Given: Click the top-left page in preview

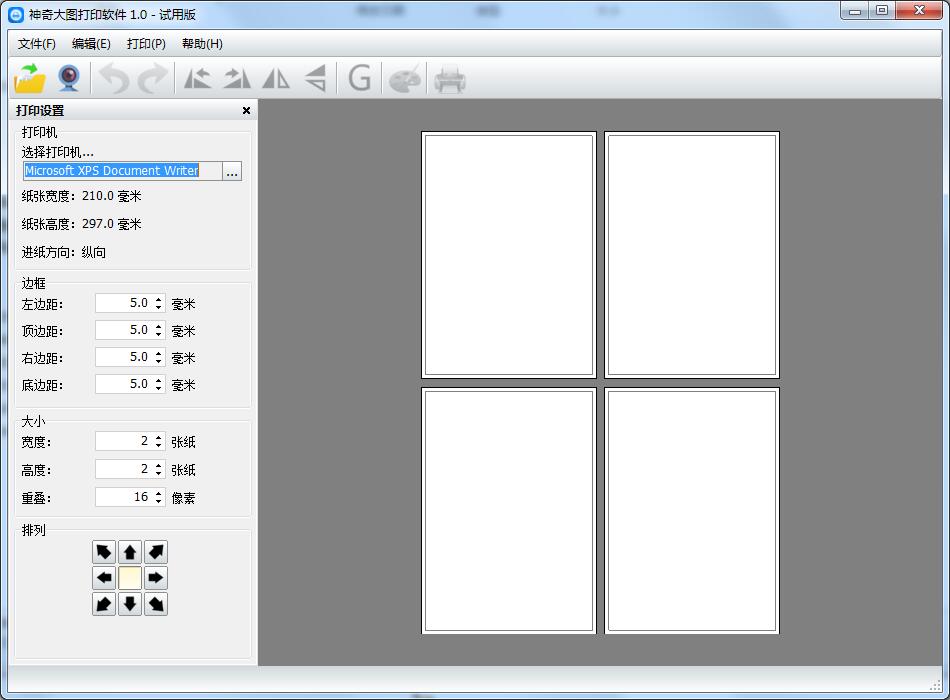Looking at the screenshot, I should [x=509, y=255].
